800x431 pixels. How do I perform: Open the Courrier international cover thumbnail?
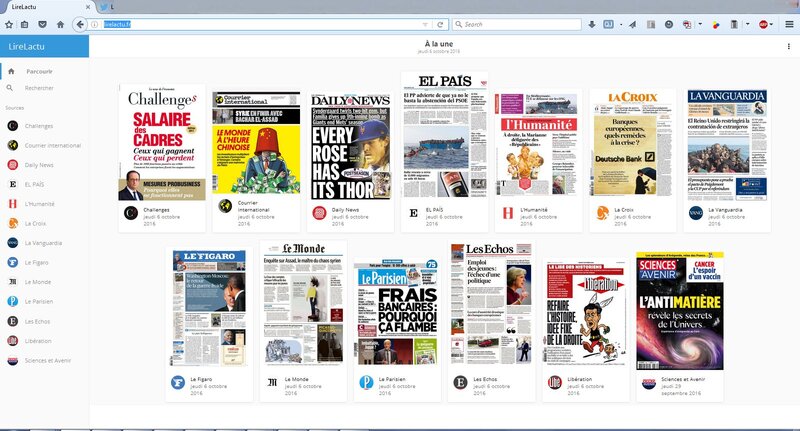click(256, 143)
